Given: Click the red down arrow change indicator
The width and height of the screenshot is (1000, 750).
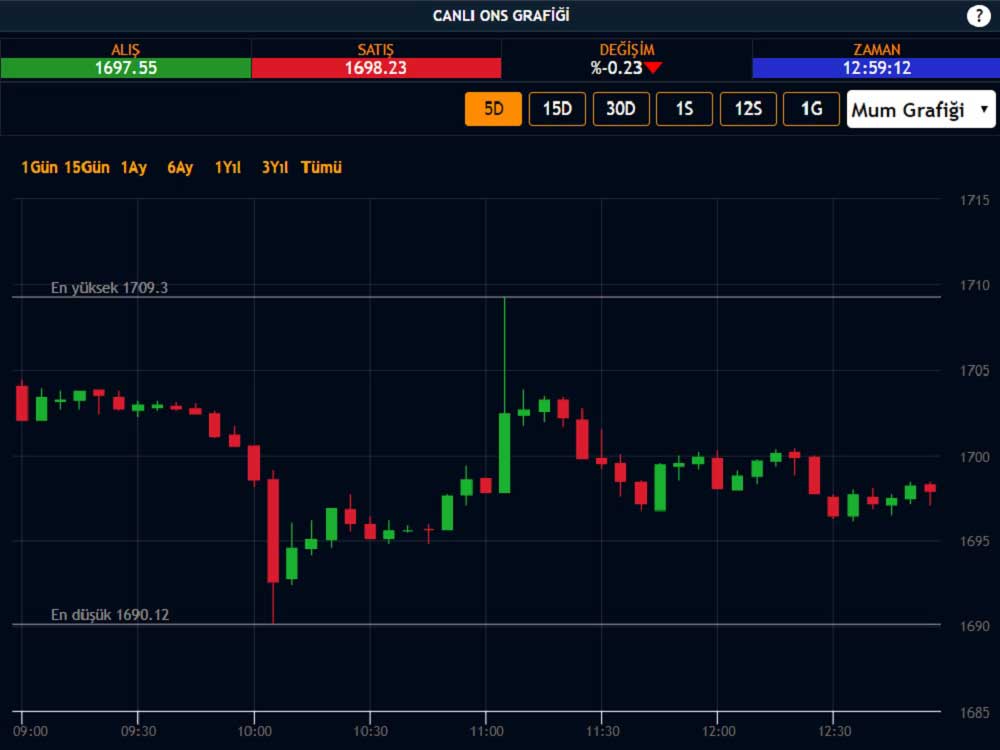Looking at the screenshot, I should tap(653, 68).
